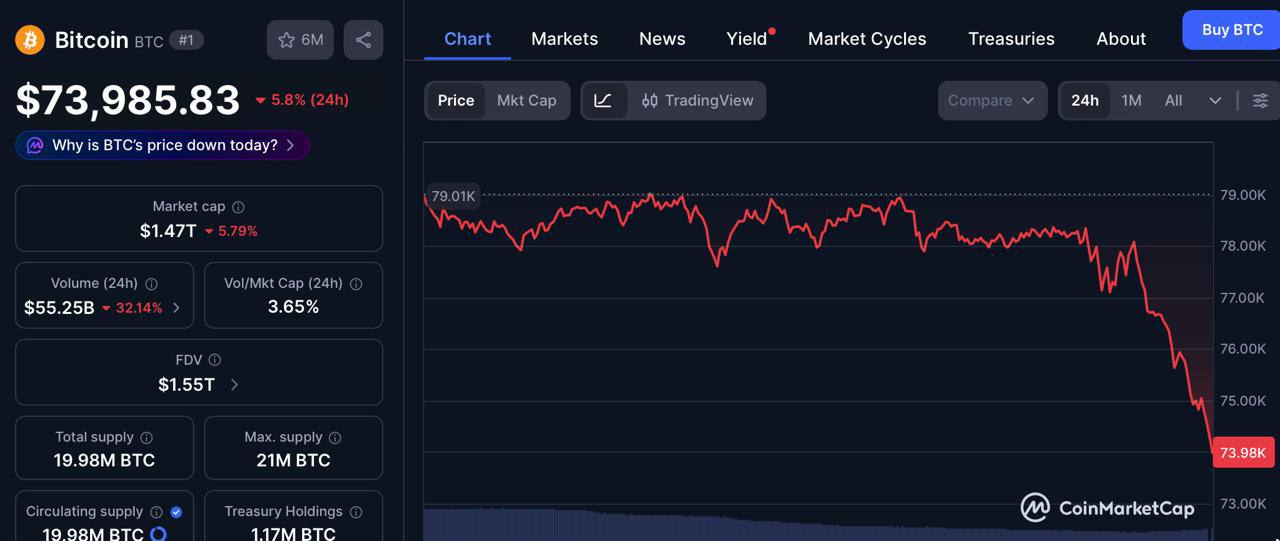Screen dimensions: 1280x541
Task: Click the star watchlist button
Action: [300, 40]
